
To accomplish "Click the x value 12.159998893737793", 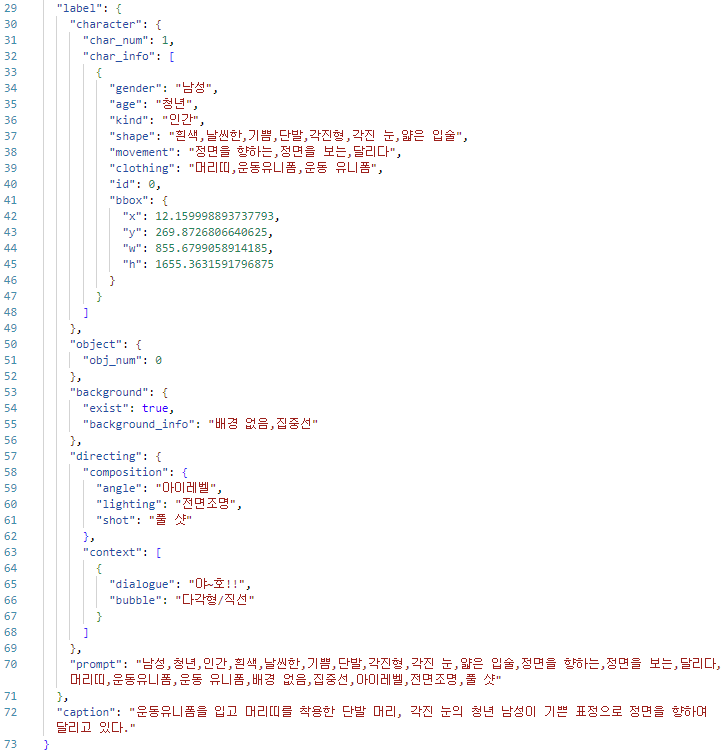I will [x=214, y=216].
